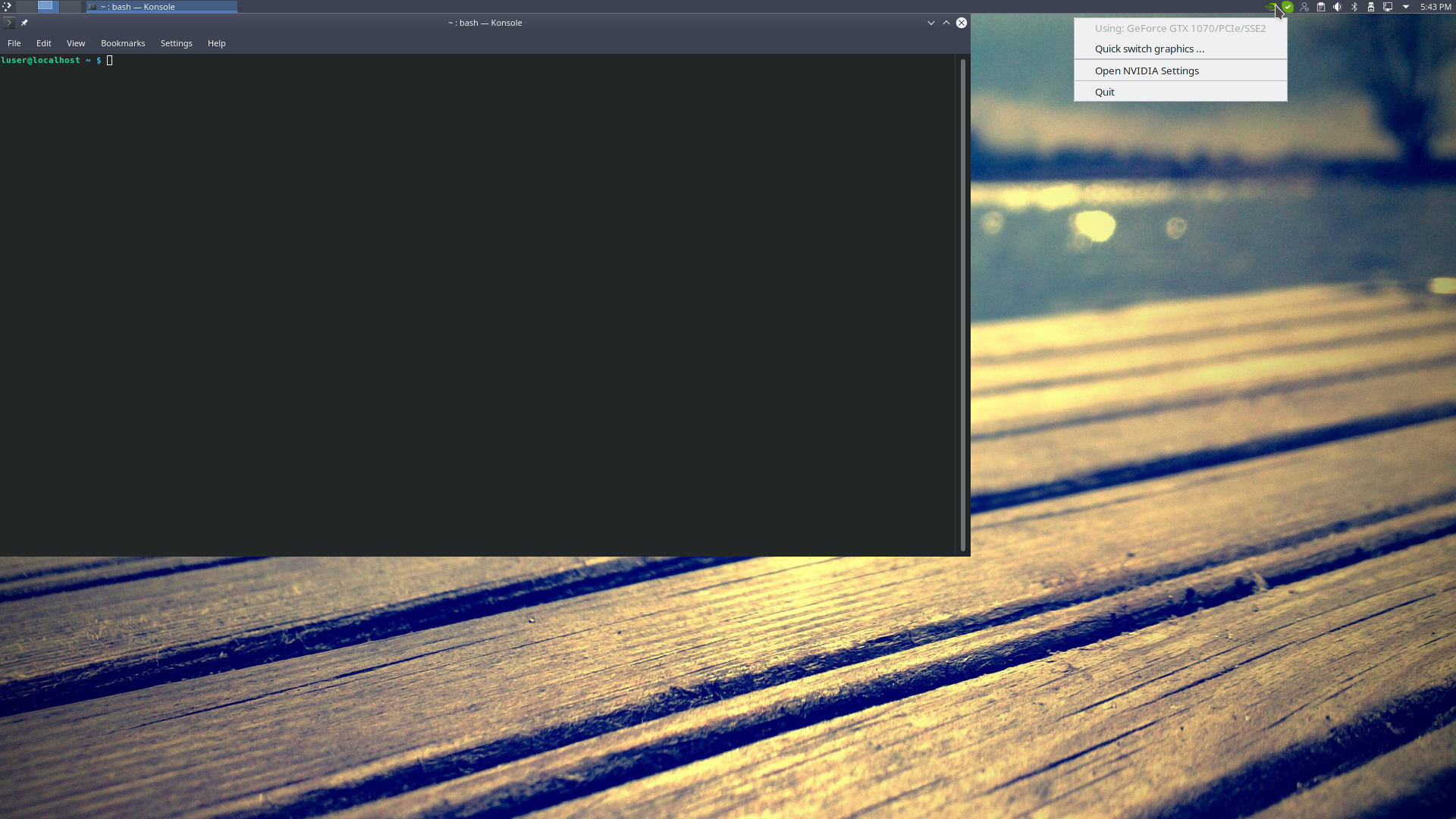This screenshot has width=1456, height=819.
Task: Open the removable device notifier tray icon
Action: 1371,7
